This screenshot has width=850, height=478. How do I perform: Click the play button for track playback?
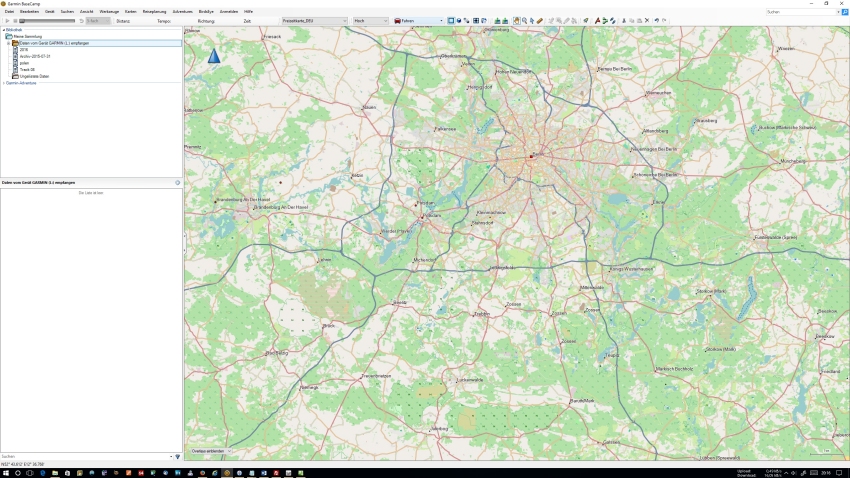click(x=6, y=21)
